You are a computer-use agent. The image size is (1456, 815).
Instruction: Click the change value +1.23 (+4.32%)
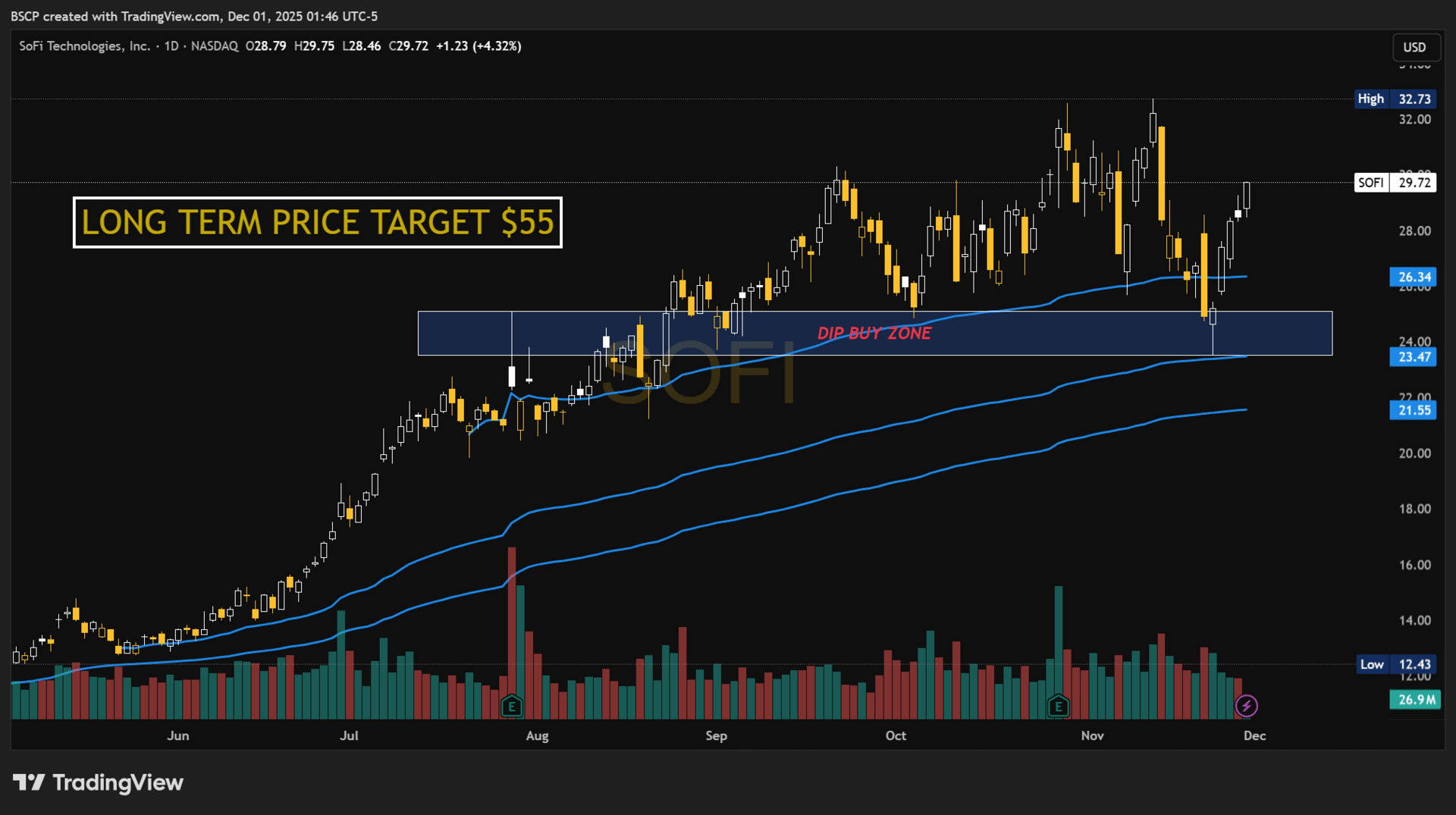tap(479, 46)
